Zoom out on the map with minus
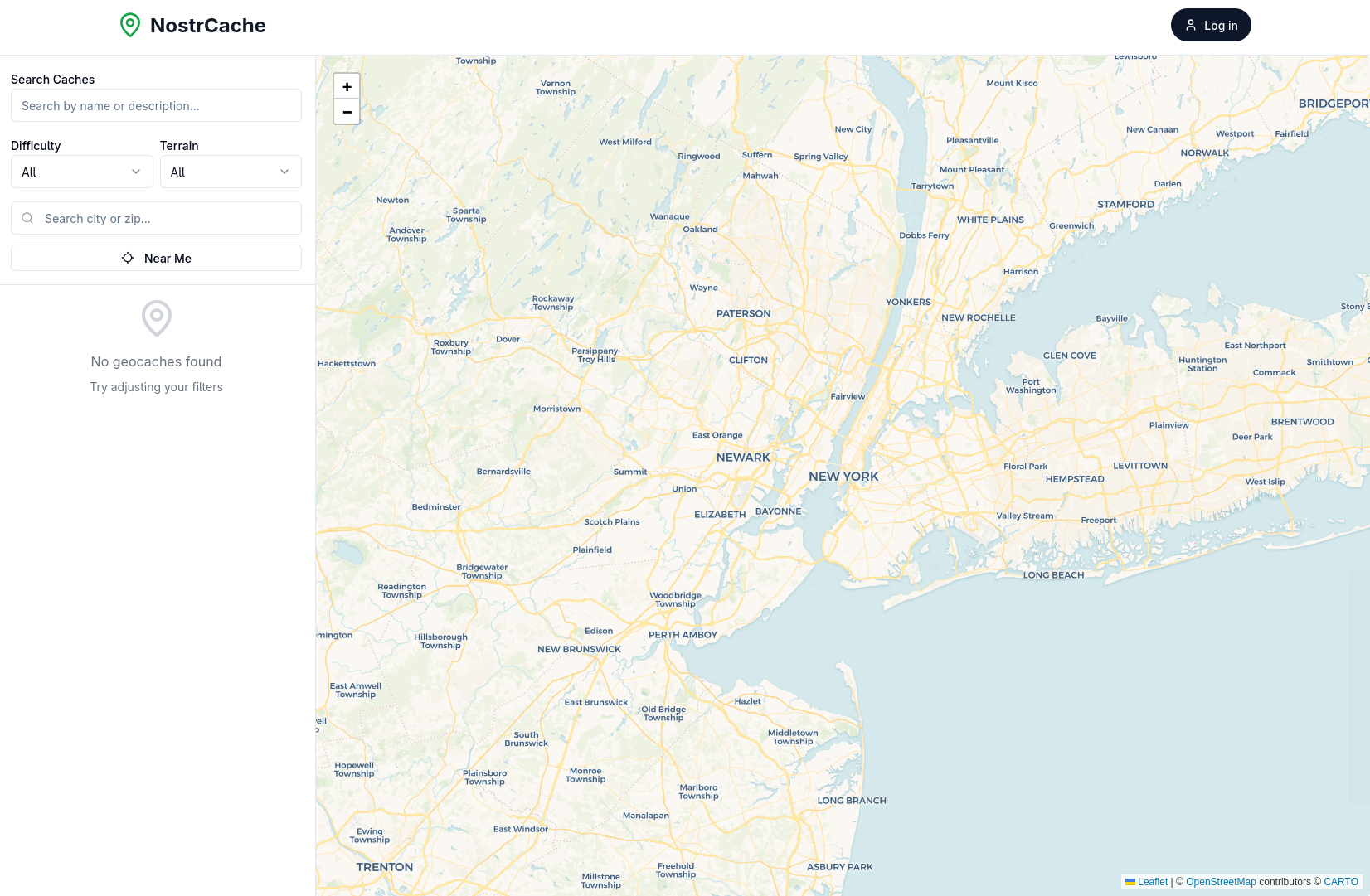Screen dimensions: 1370x896 [x=347, y=112]
